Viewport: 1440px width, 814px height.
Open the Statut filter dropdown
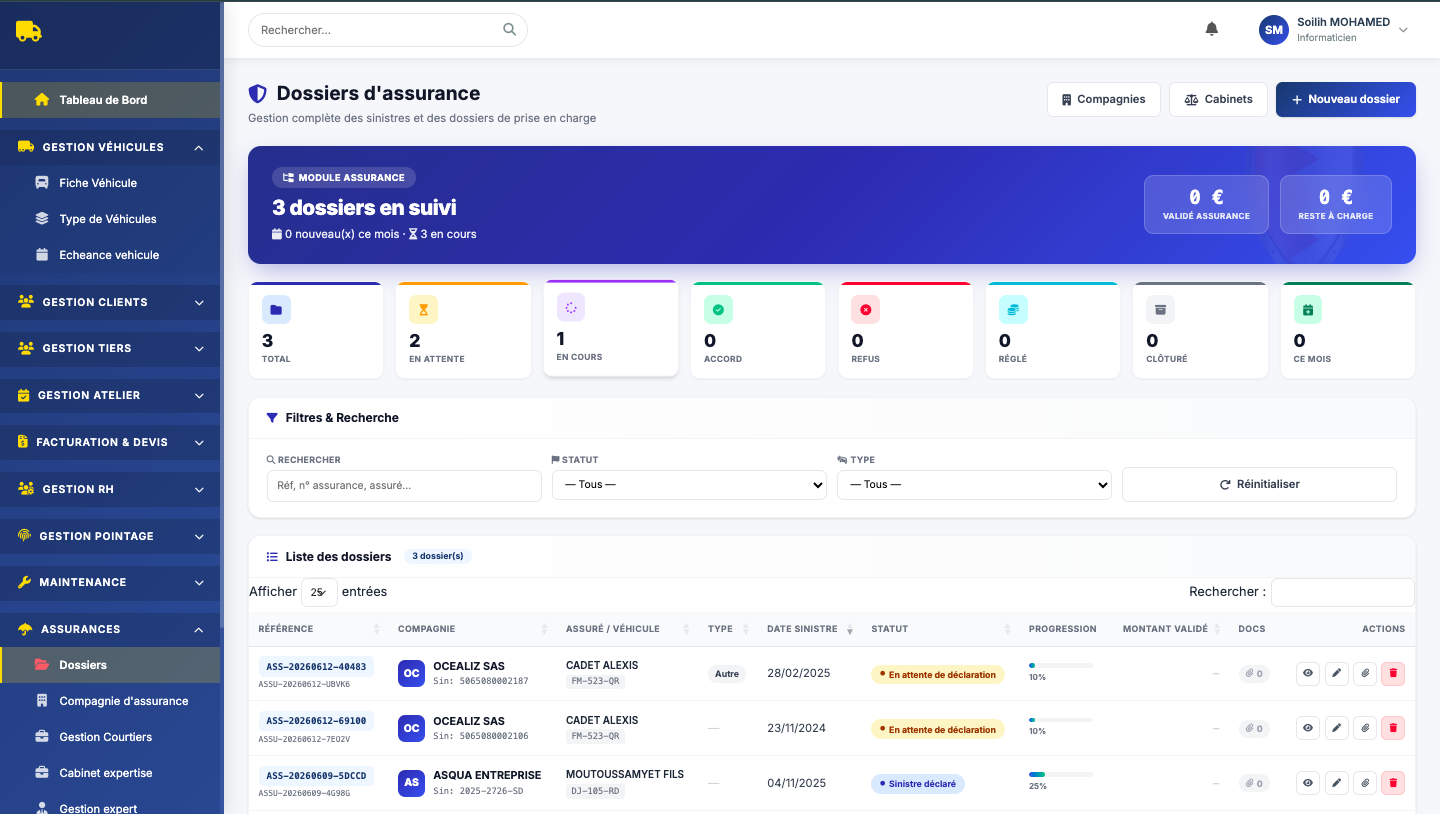click(x=690, y=485)
